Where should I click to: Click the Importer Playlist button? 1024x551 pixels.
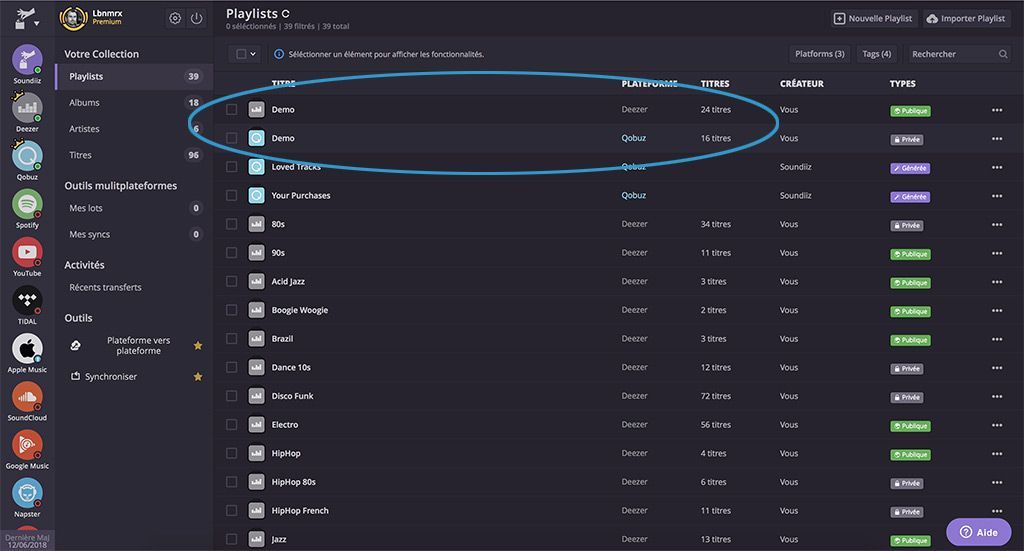(966, 19)
